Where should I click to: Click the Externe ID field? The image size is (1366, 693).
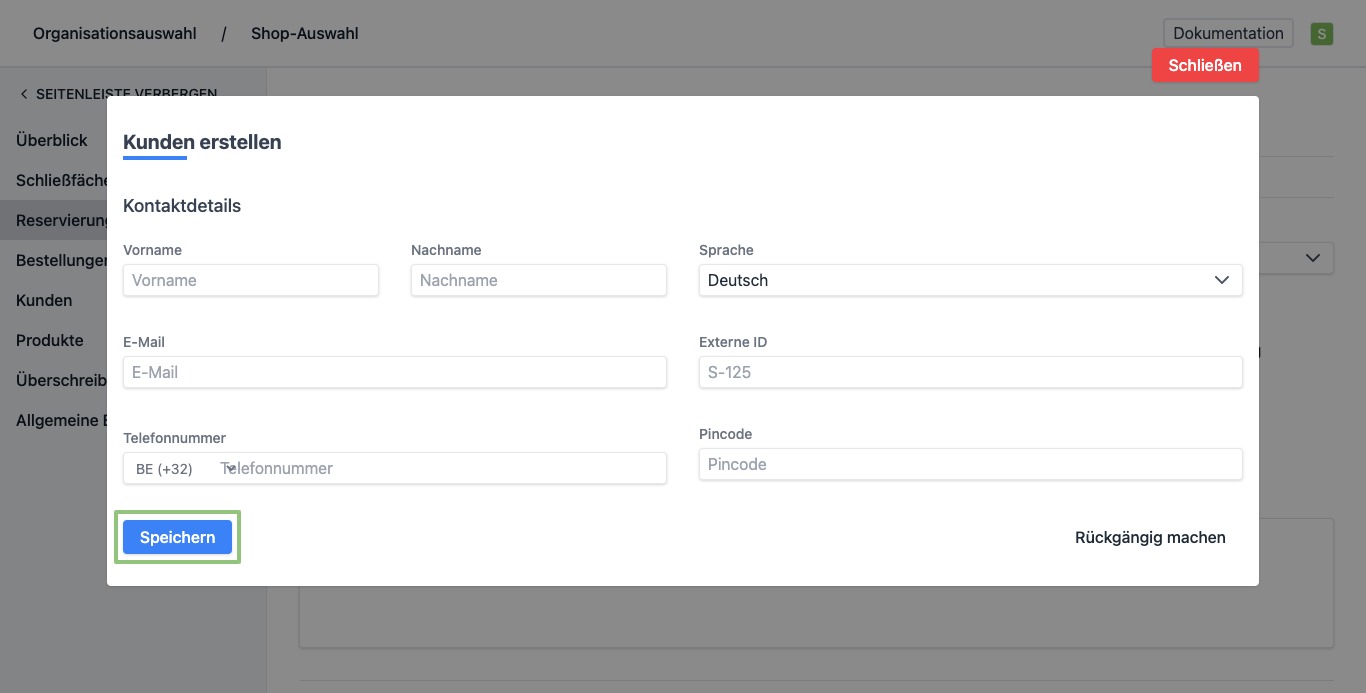tap(969, 372)
